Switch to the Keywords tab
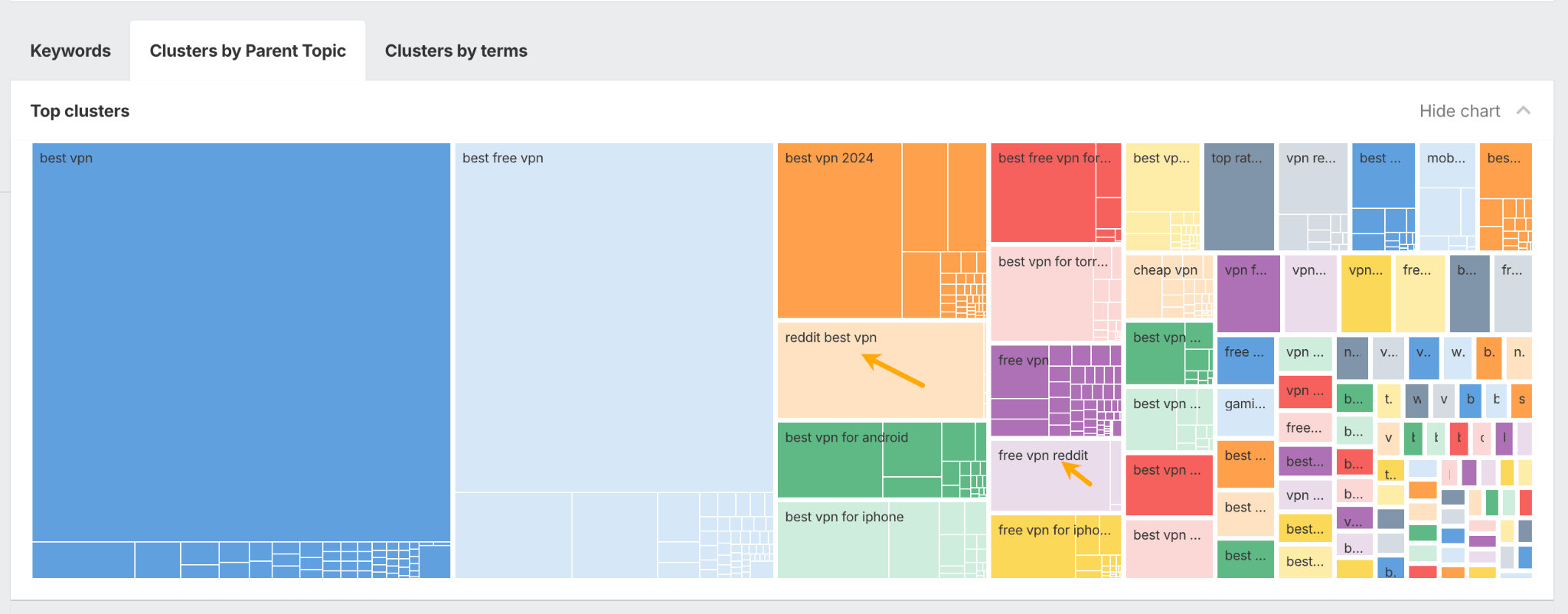1568x614 pixels. [x=70, y=51]
